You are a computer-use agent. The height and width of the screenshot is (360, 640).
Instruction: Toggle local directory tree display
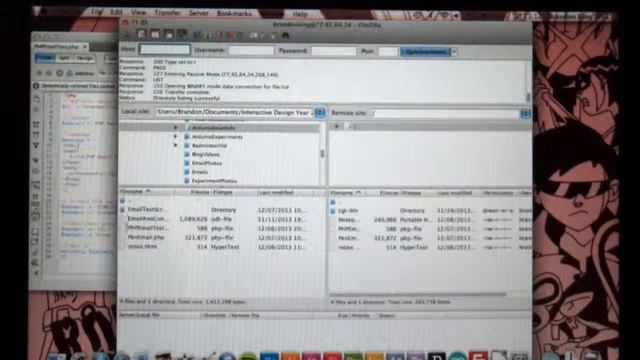(155, 35)
